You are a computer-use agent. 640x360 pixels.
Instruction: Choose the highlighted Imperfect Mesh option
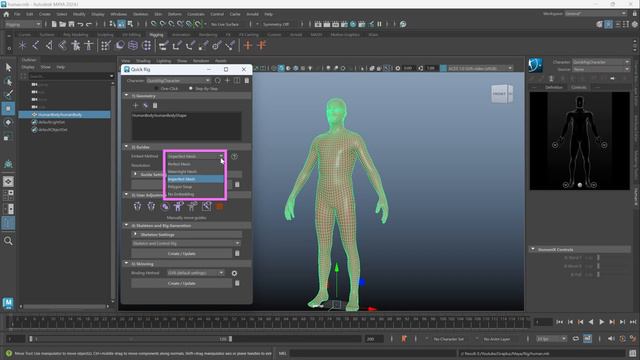(x=196, y=179)
